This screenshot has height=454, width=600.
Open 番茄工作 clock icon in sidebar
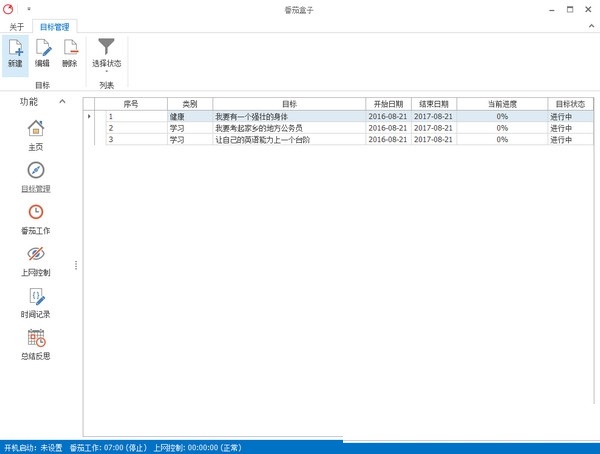click(36, 212)
